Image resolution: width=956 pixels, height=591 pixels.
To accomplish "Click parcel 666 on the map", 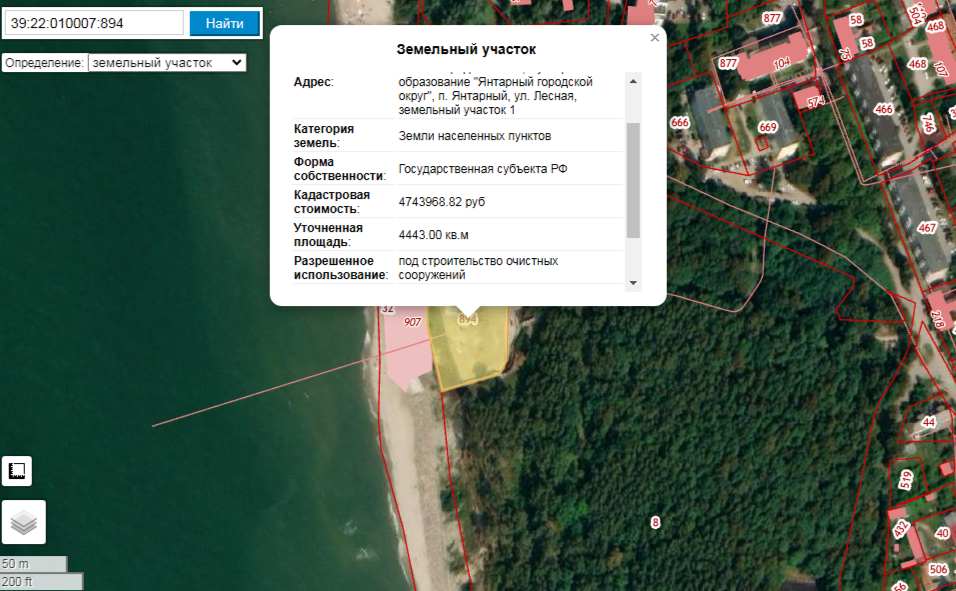I will coord(680,123).
